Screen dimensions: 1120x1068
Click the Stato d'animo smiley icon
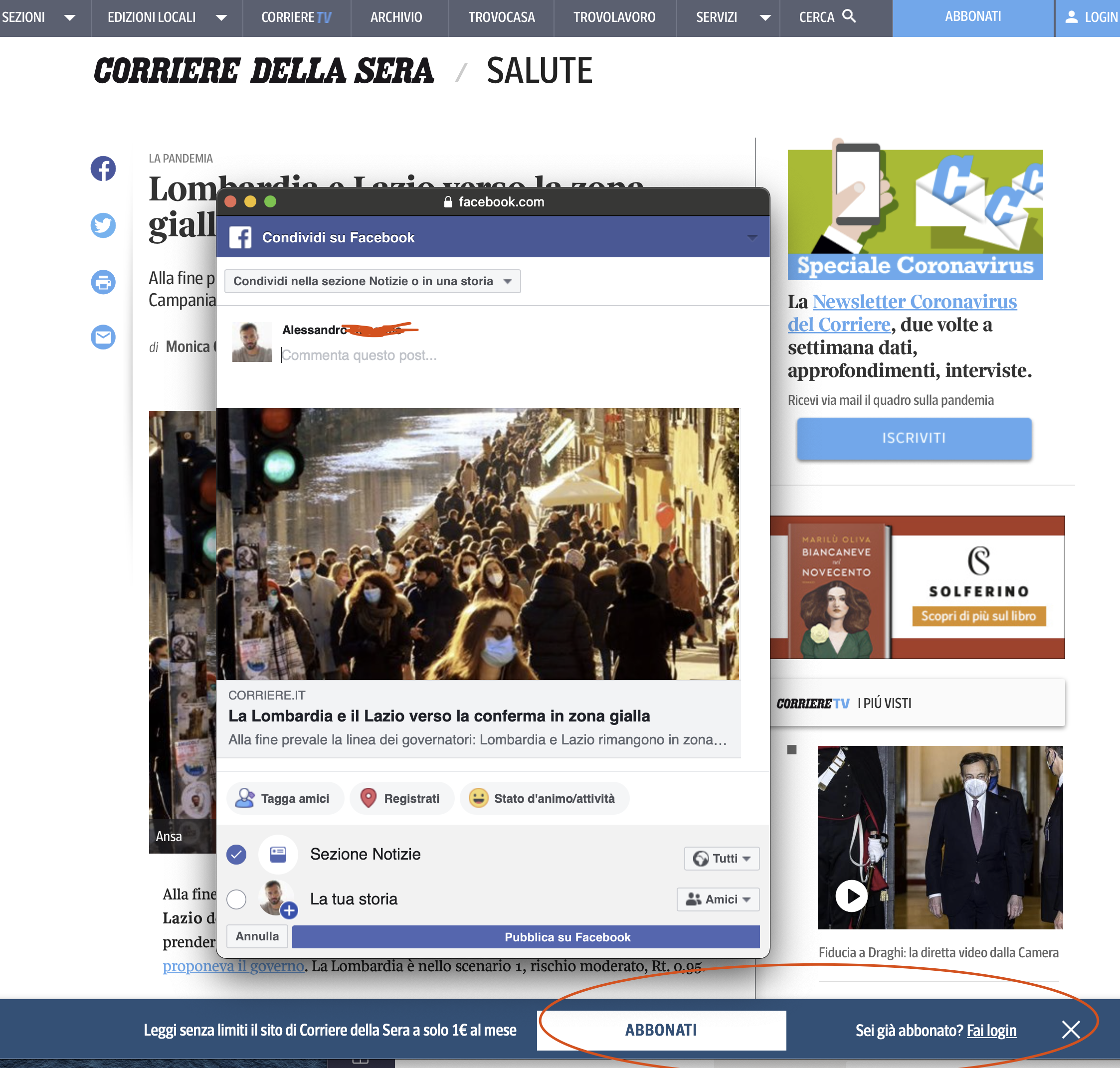[x=478, y=798]
